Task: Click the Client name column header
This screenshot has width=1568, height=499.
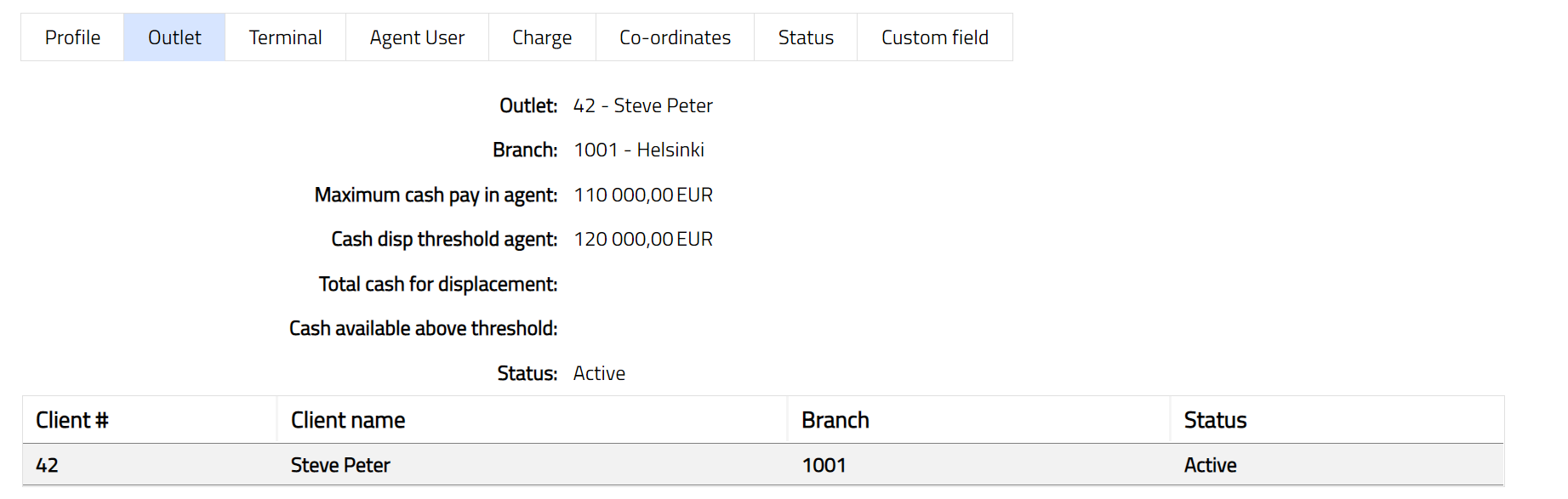Action: (x=348, y=420)
